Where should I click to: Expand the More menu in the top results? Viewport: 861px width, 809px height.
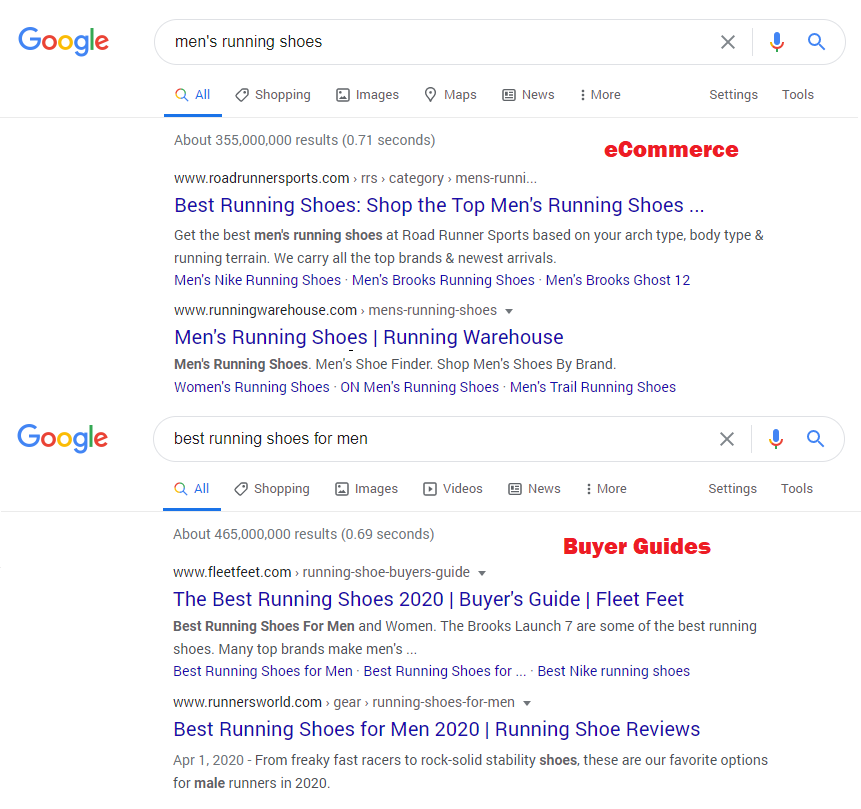600,95
